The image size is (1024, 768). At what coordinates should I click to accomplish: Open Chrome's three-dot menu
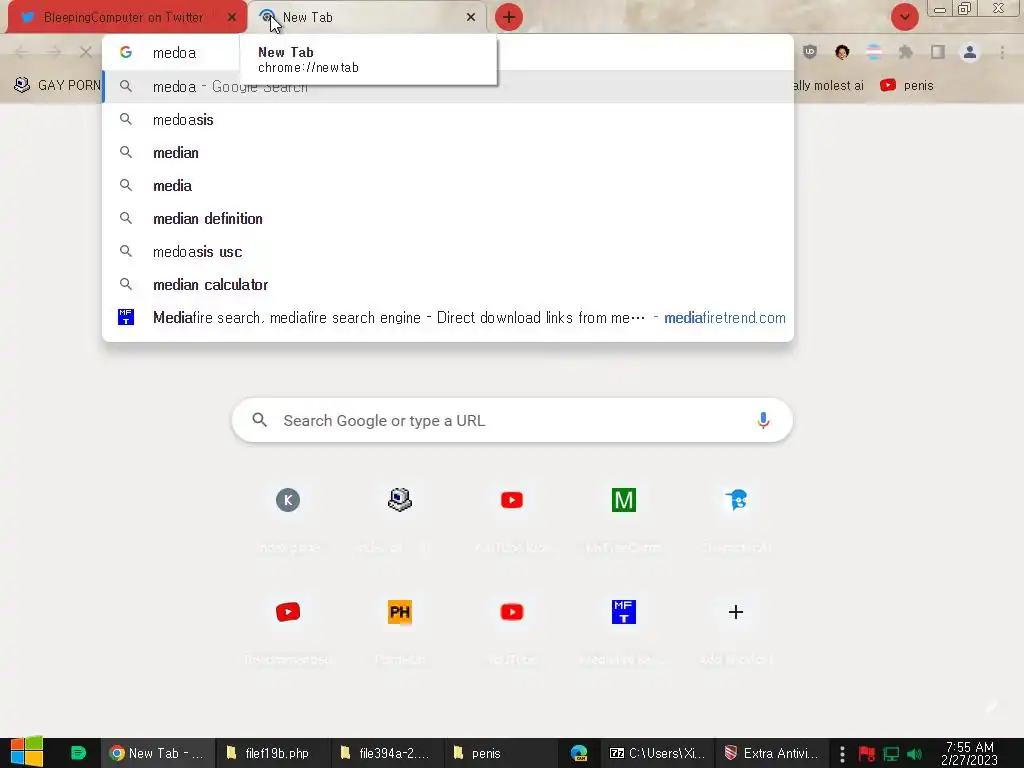point(1002,52)
